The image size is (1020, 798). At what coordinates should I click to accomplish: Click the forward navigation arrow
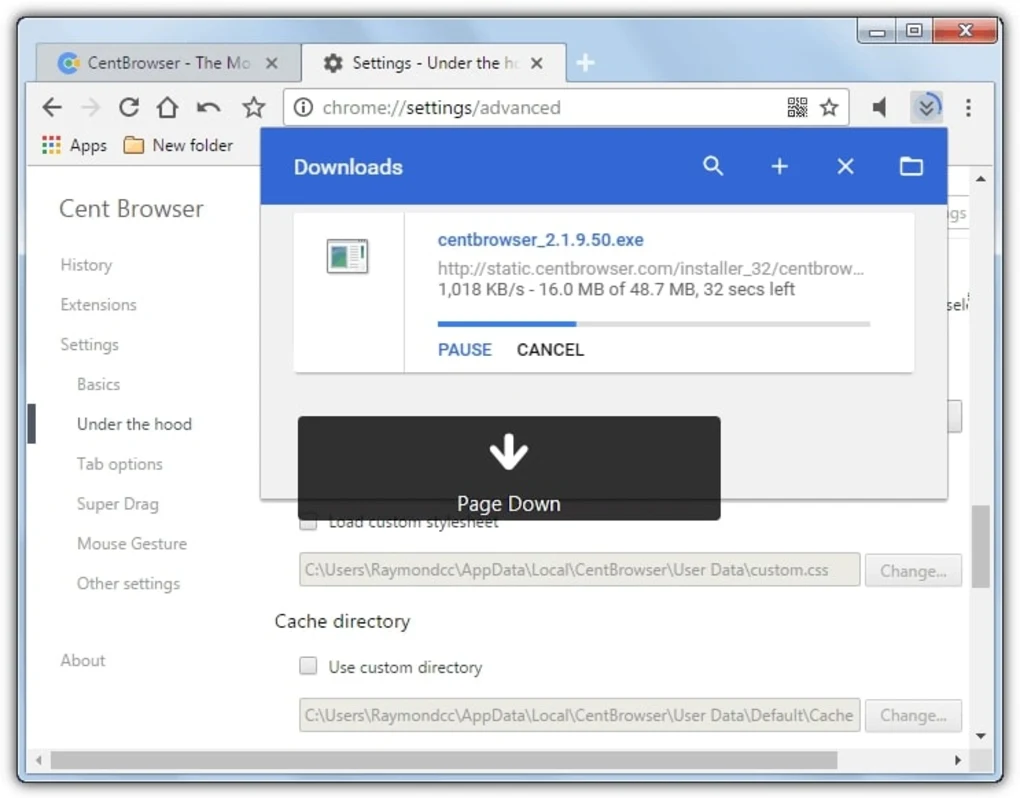(x=90, y=107)
